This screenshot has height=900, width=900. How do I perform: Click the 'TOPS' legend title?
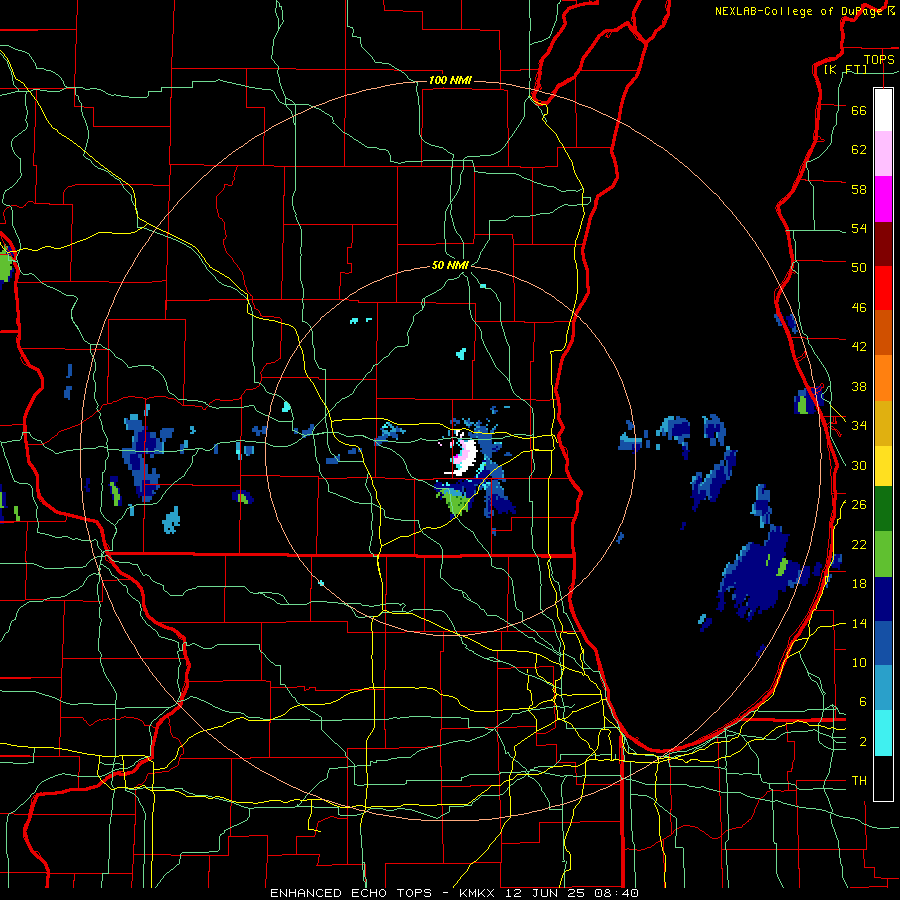879,59
